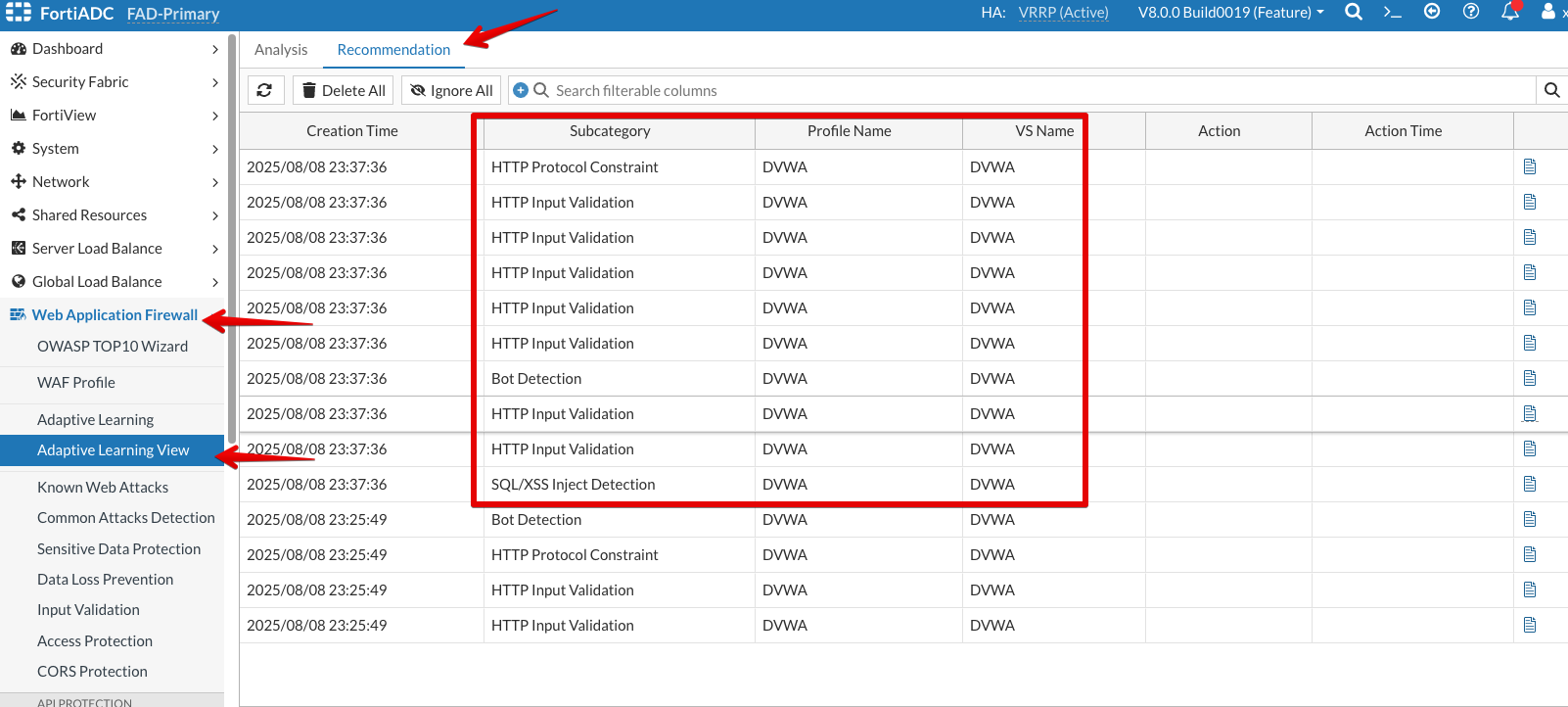1568x707 pixels.
Task: Click the VRRP (Active) HA link
Action: 1063,13
